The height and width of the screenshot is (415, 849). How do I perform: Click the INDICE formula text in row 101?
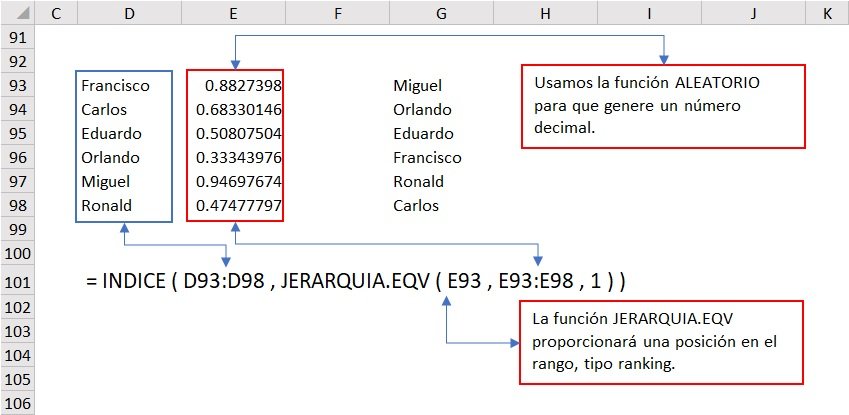coord(356,282)
